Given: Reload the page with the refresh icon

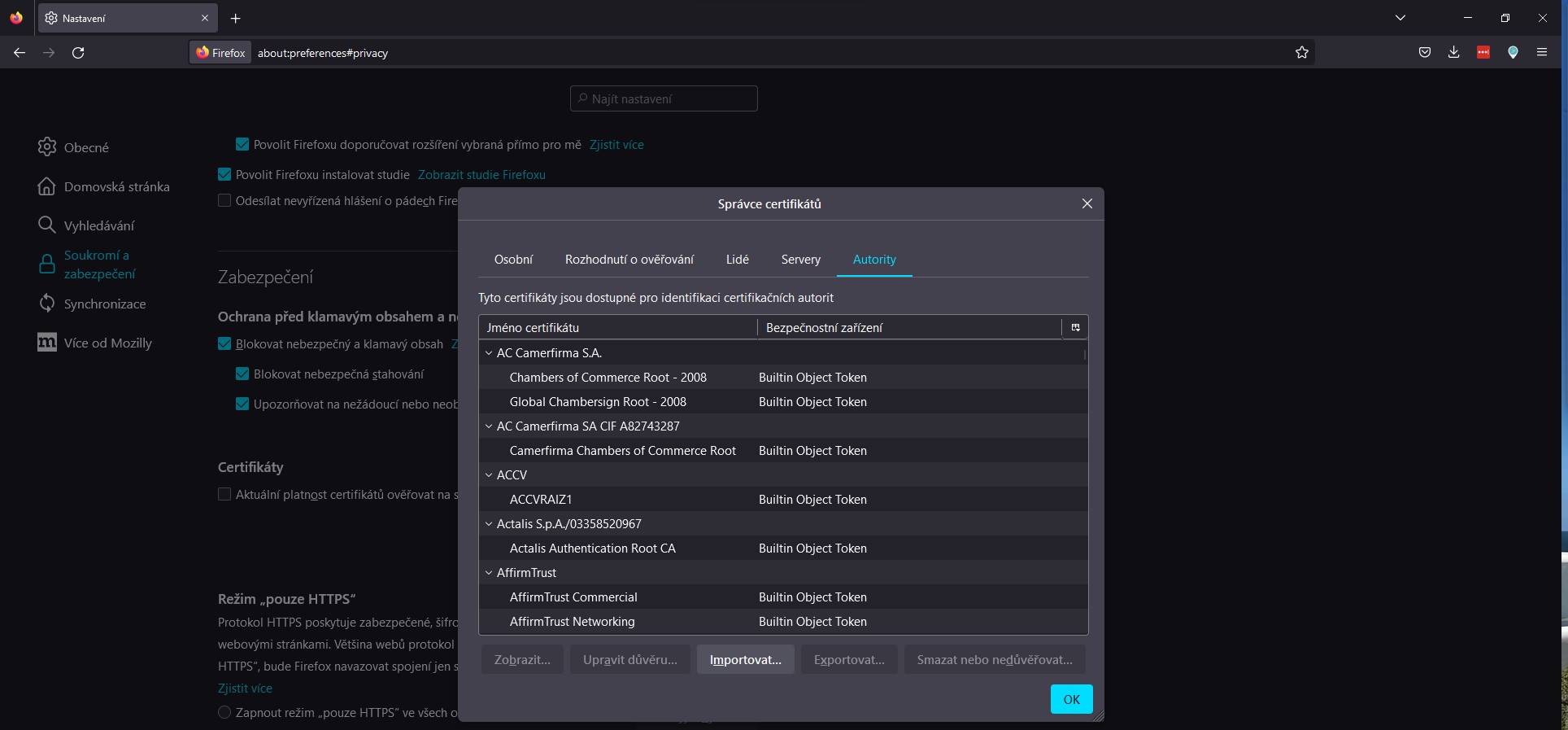Looking at the screenshot, I should (x=78, y=52).
